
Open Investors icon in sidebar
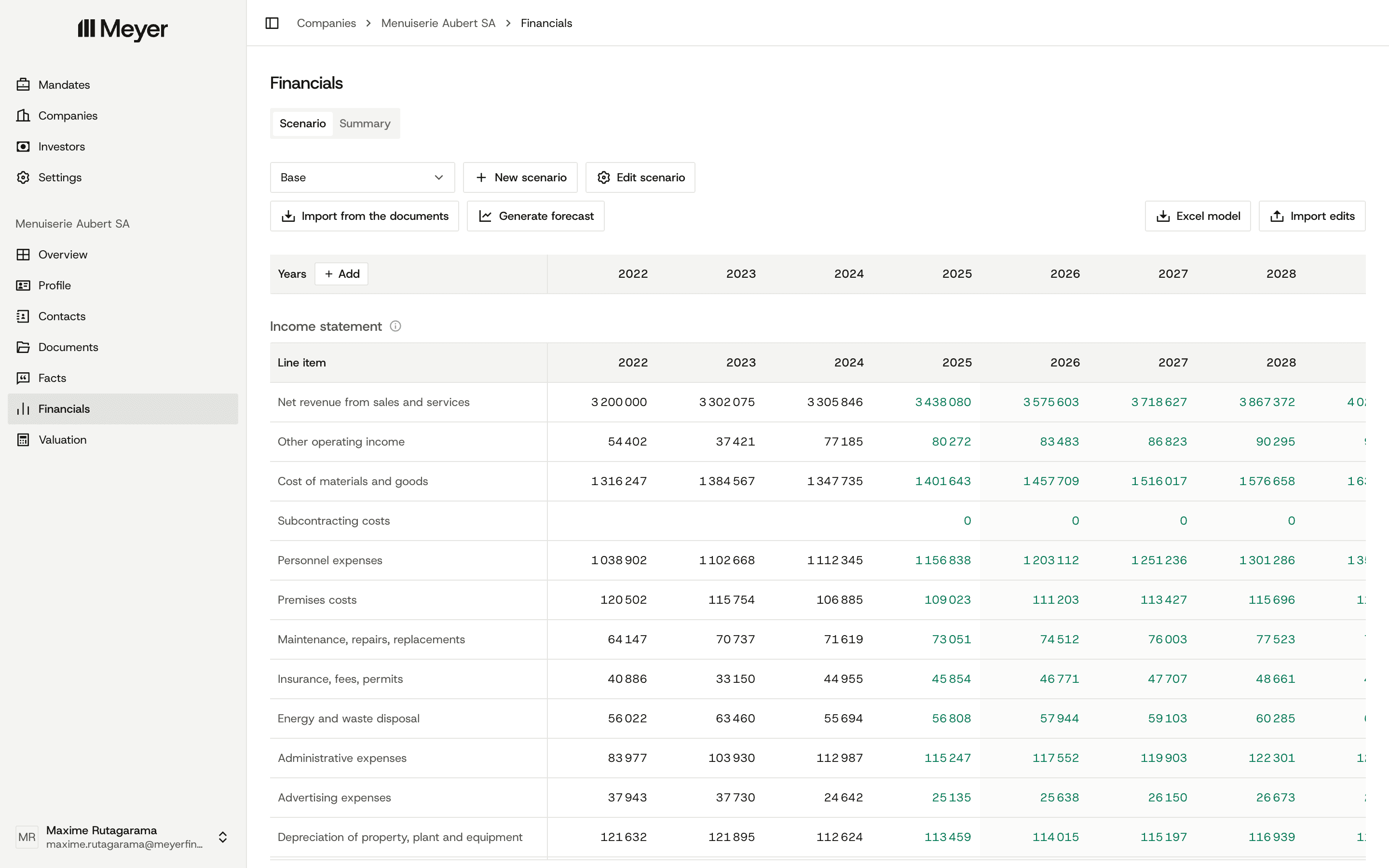[x=23, y=147]
